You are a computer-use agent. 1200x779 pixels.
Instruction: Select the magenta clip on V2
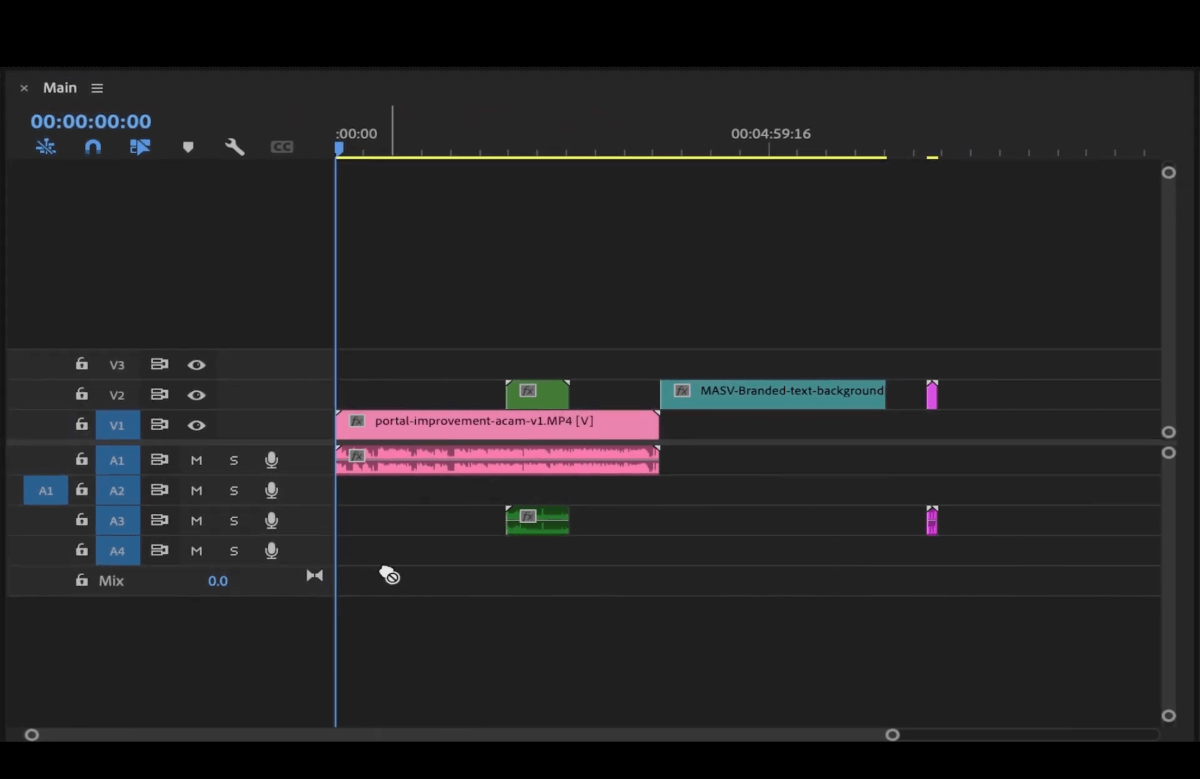[x=932, y=395]
